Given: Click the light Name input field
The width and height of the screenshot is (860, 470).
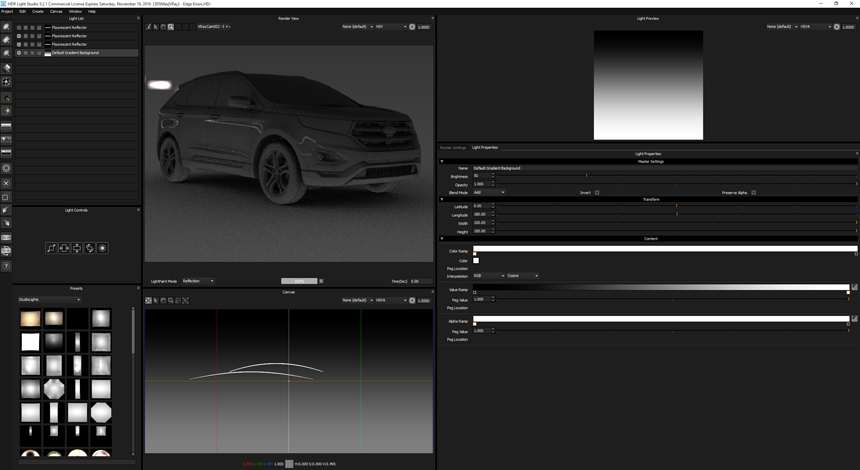Looking at the screenshot, I should (x=665, y=168).
